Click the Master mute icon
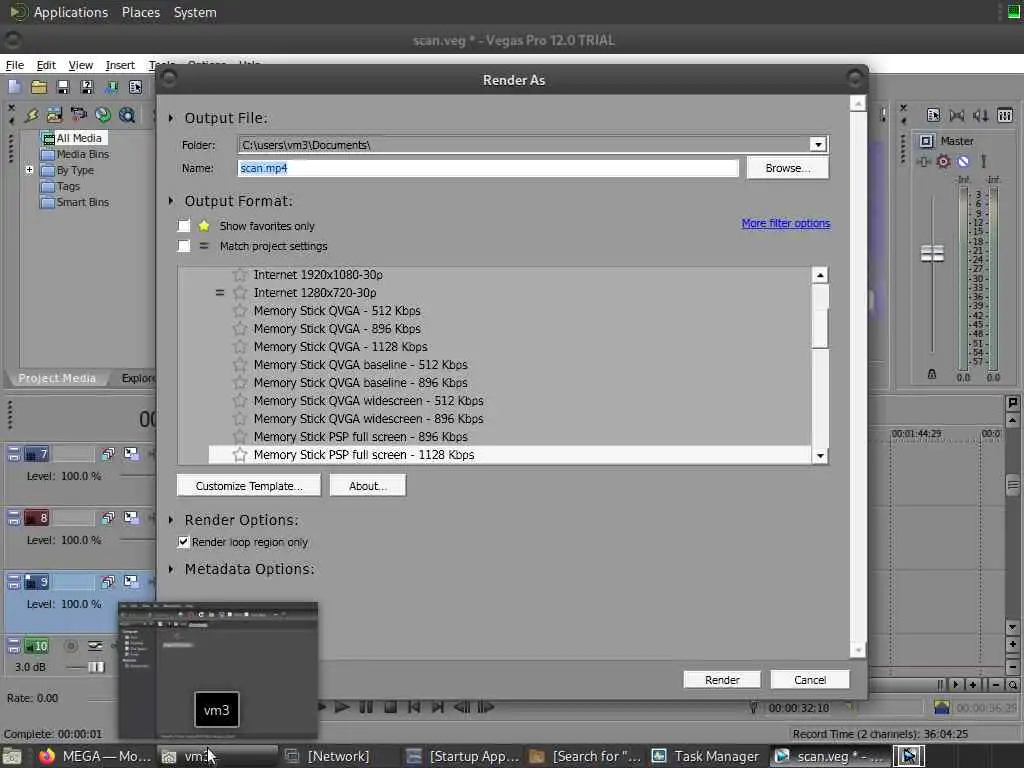 click(x=963, y=161)
